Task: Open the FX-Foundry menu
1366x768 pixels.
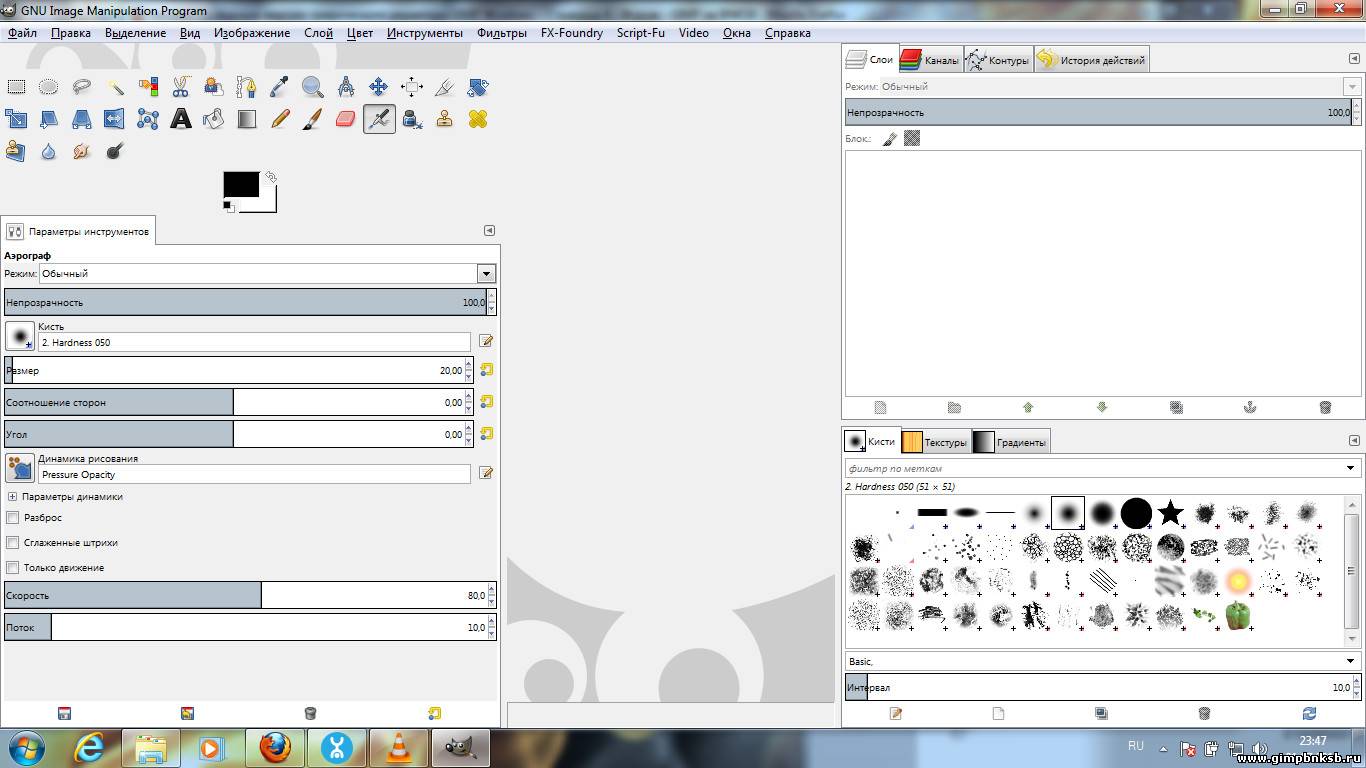Action: [x=572, y=33]
